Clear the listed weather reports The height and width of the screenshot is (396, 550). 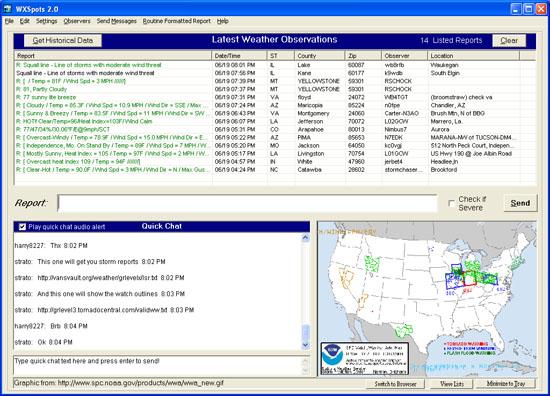point(509,40)
